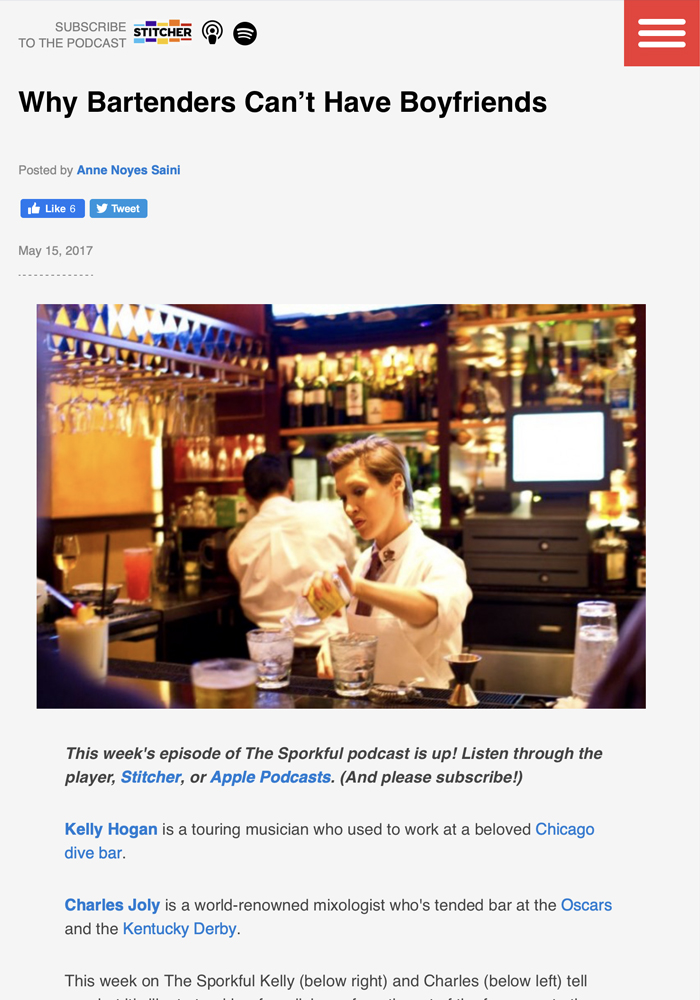Follow the Apple Podcasts text link

coord(270,777)
